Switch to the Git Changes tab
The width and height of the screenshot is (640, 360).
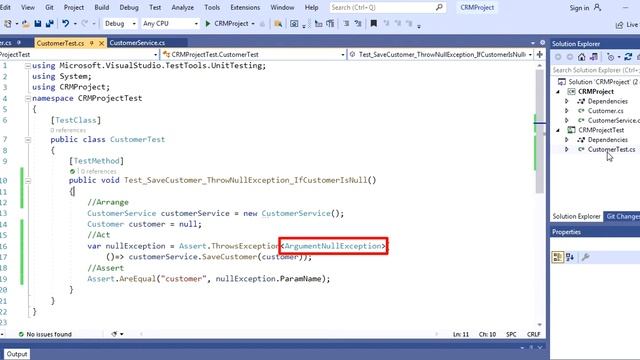(x=622, y=216)
